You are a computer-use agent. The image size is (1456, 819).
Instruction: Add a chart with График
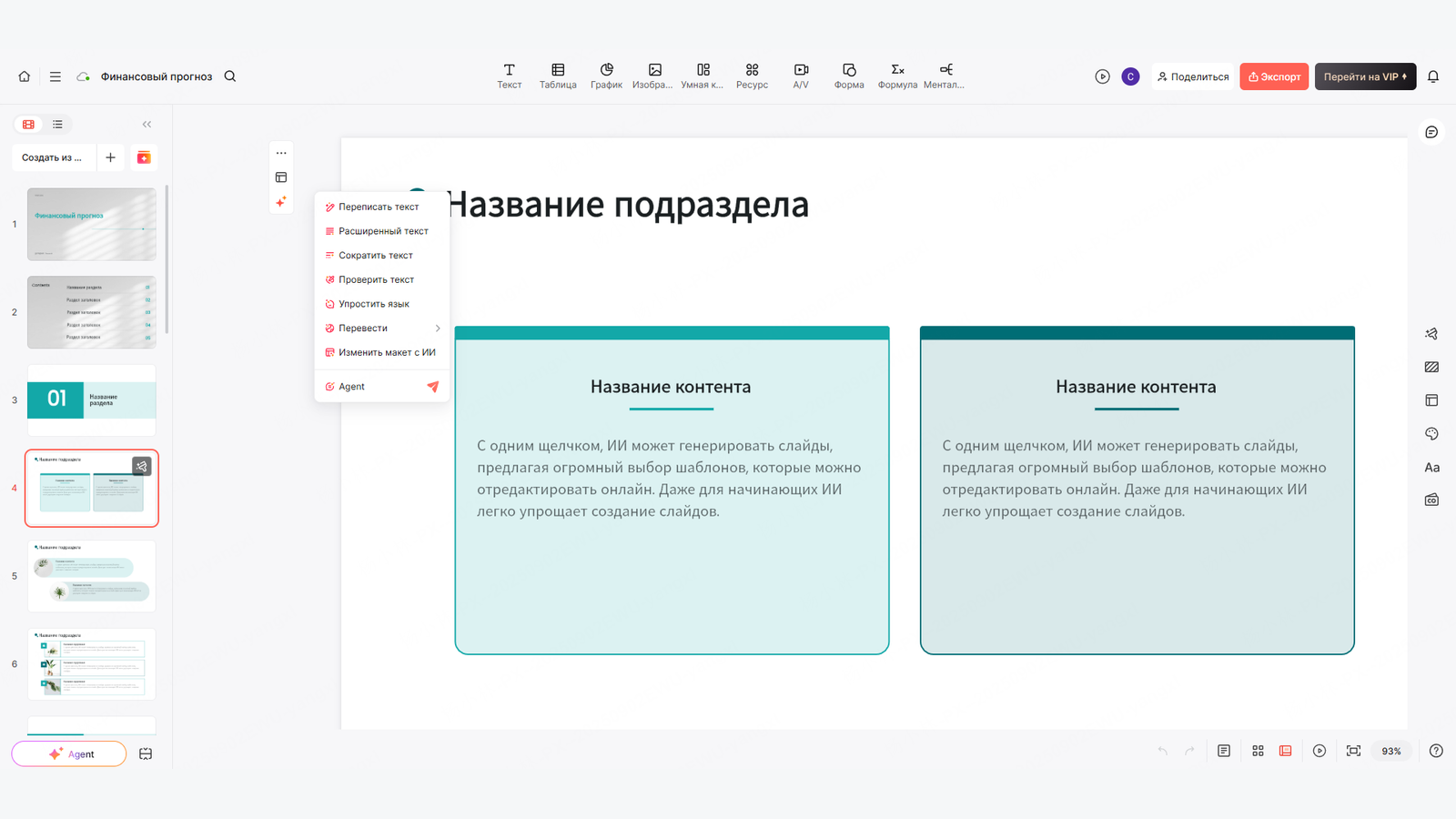[606, 76]
